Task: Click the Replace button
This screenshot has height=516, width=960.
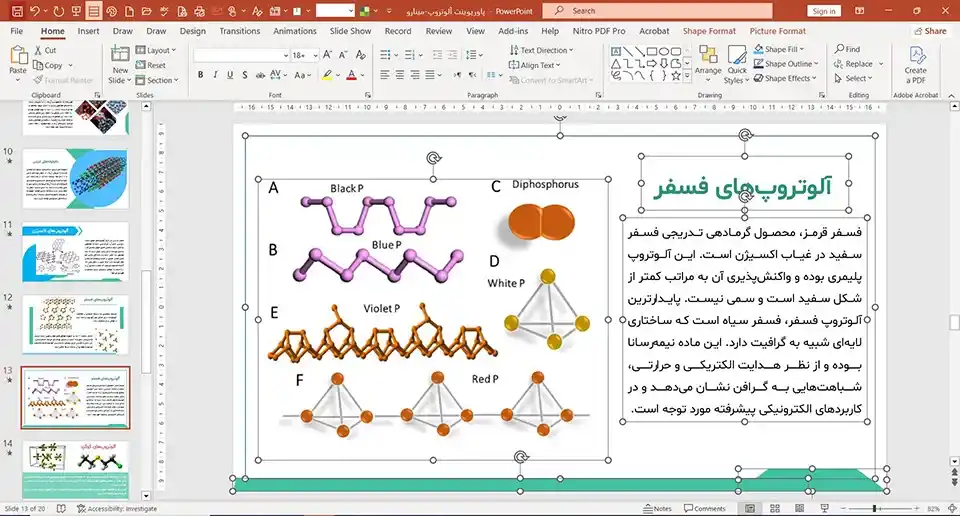Action: tap(853, 64)
